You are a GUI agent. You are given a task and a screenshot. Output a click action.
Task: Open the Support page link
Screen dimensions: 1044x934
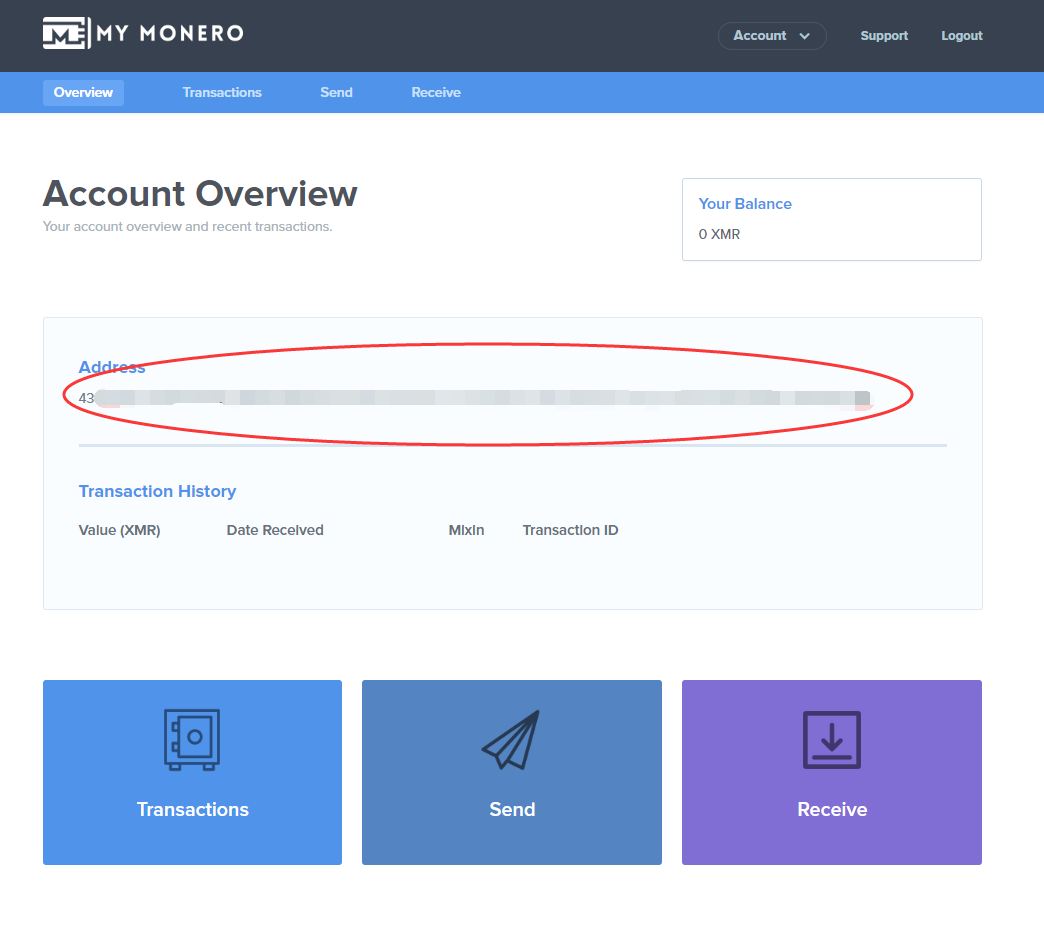(884, 36)
